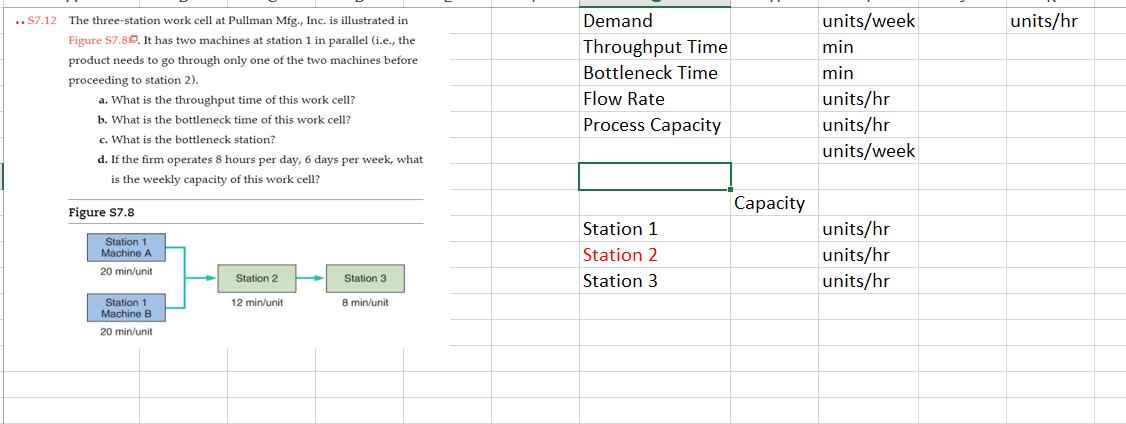Image resolution: width=1126 pixels, height=424 pixels.
Task: Select the Flow Rate cell
Action: point(654,98)
